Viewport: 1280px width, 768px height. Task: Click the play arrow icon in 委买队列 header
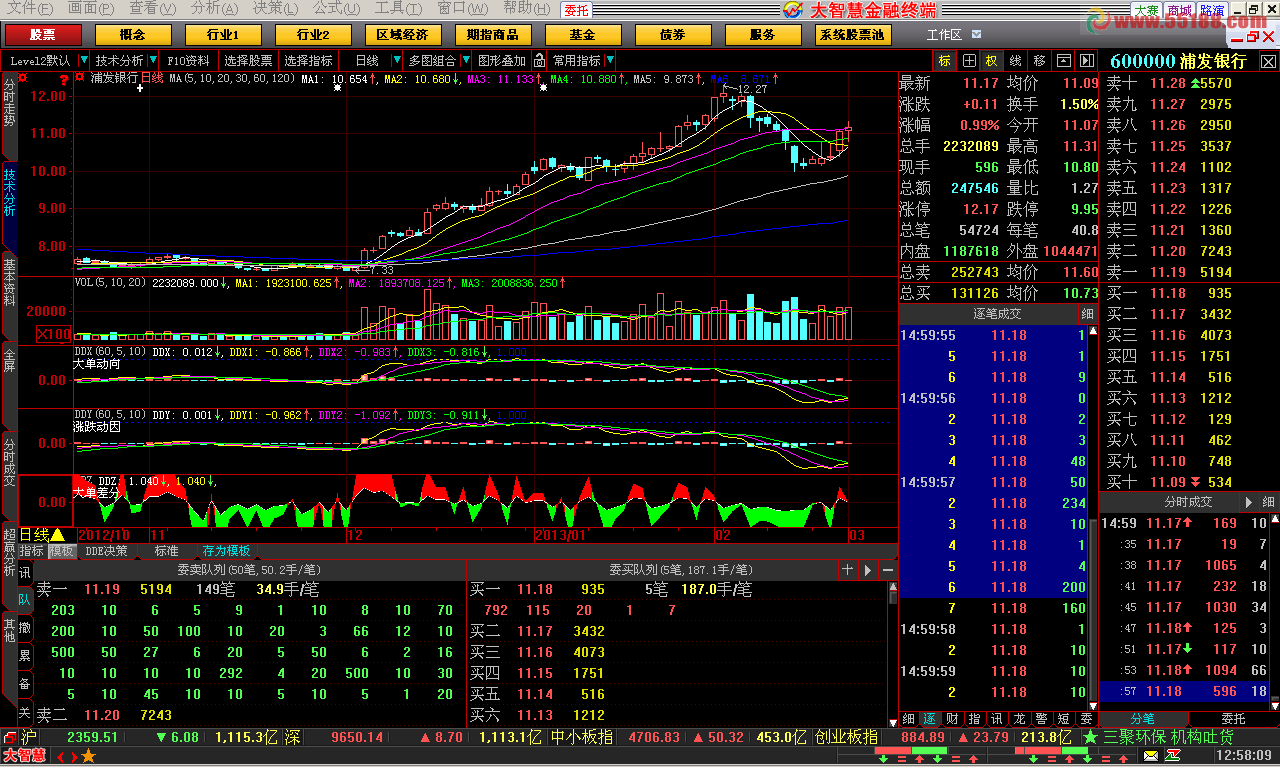867,569
